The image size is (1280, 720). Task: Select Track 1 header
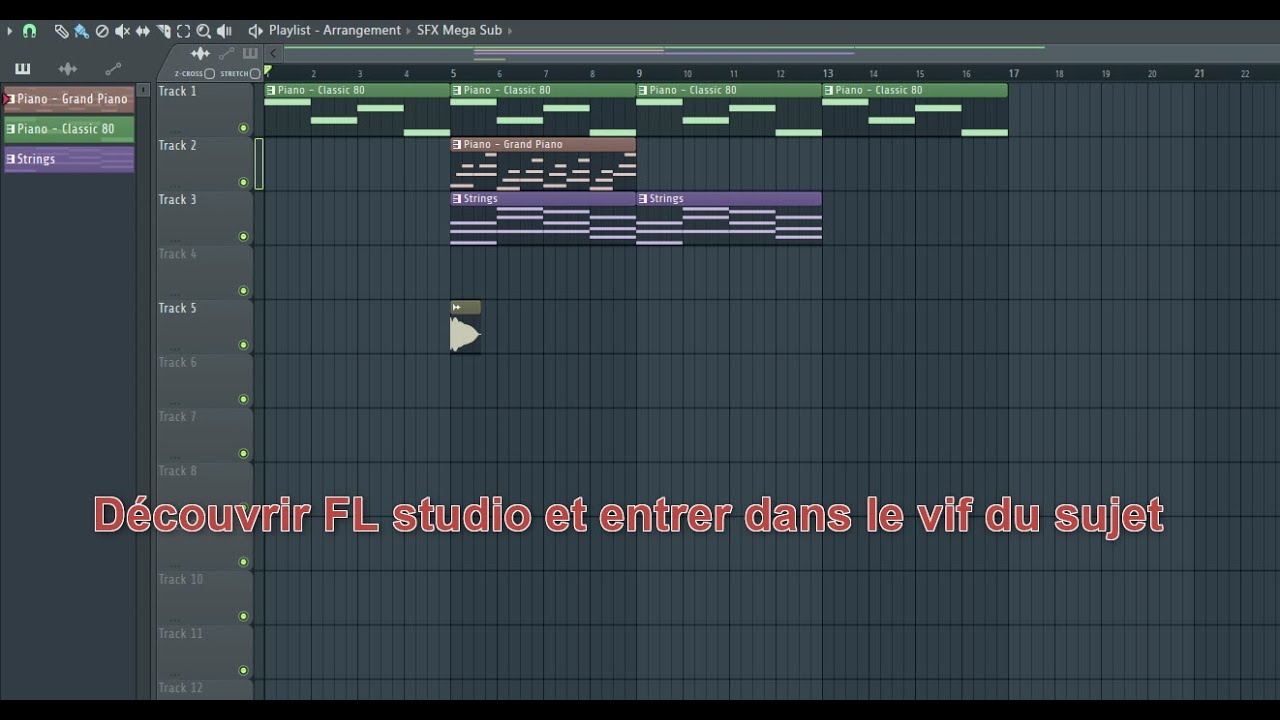coord(205,109)
